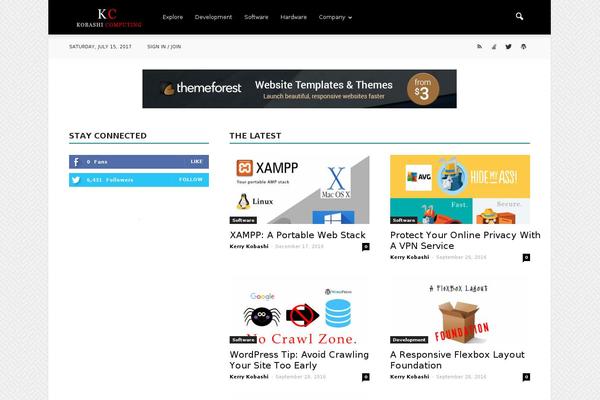Click the Twitter Followers count text
This screenshot has height=400, width=600.
pyautogui.click(x=110, y=180)
